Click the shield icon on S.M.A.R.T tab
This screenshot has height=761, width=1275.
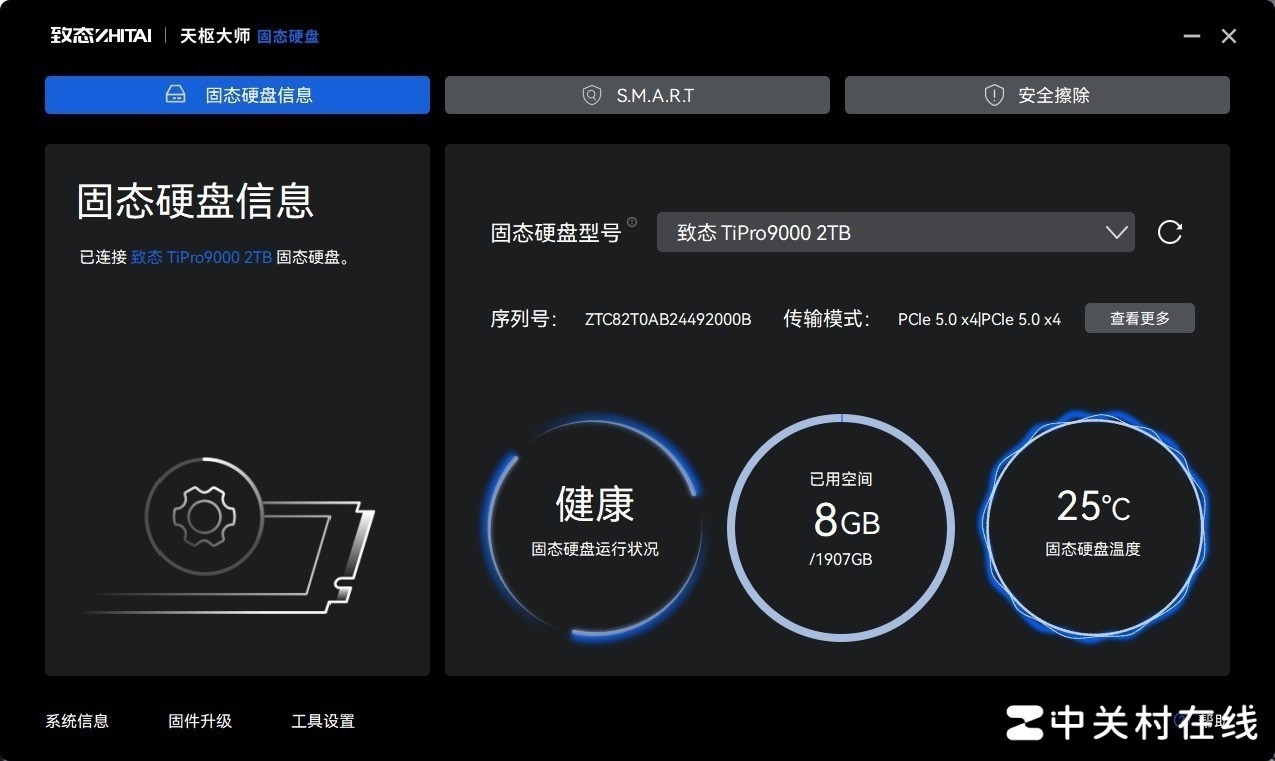(x=592, y=95)
